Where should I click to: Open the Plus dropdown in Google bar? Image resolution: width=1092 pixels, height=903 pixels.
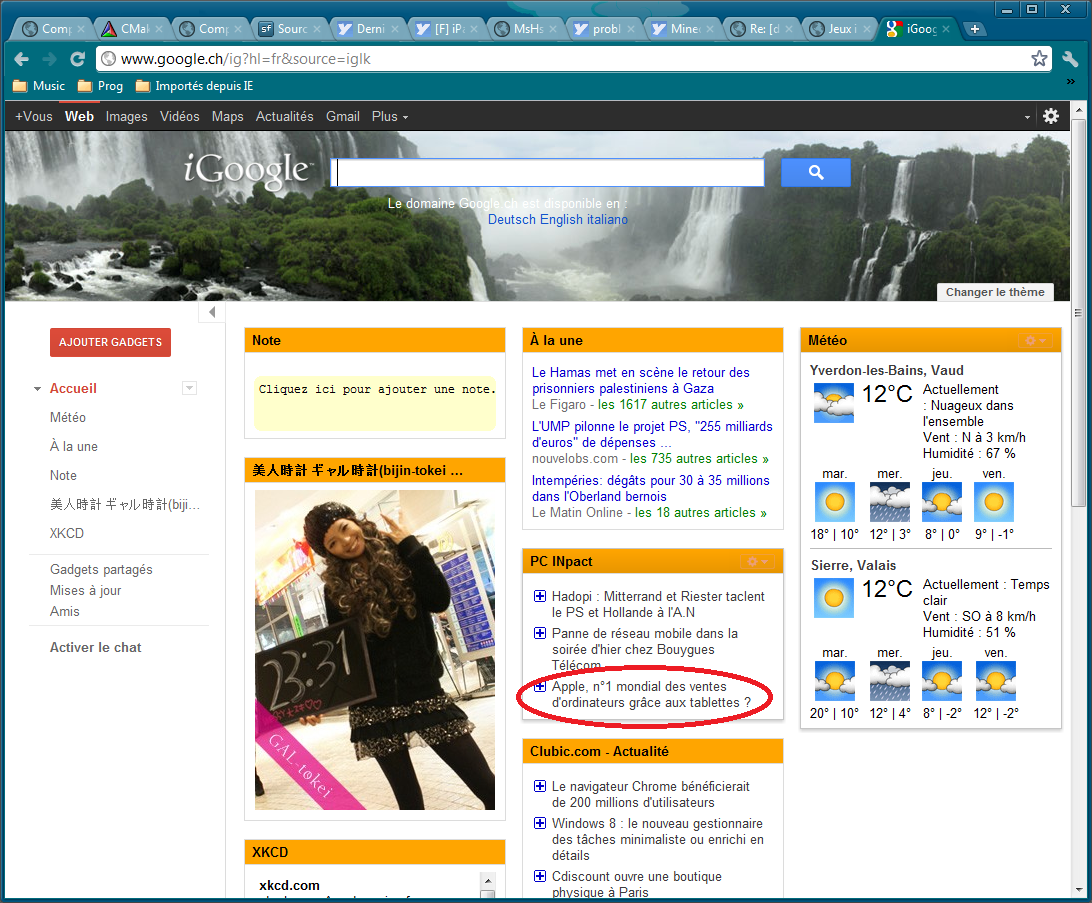(389, 116)
